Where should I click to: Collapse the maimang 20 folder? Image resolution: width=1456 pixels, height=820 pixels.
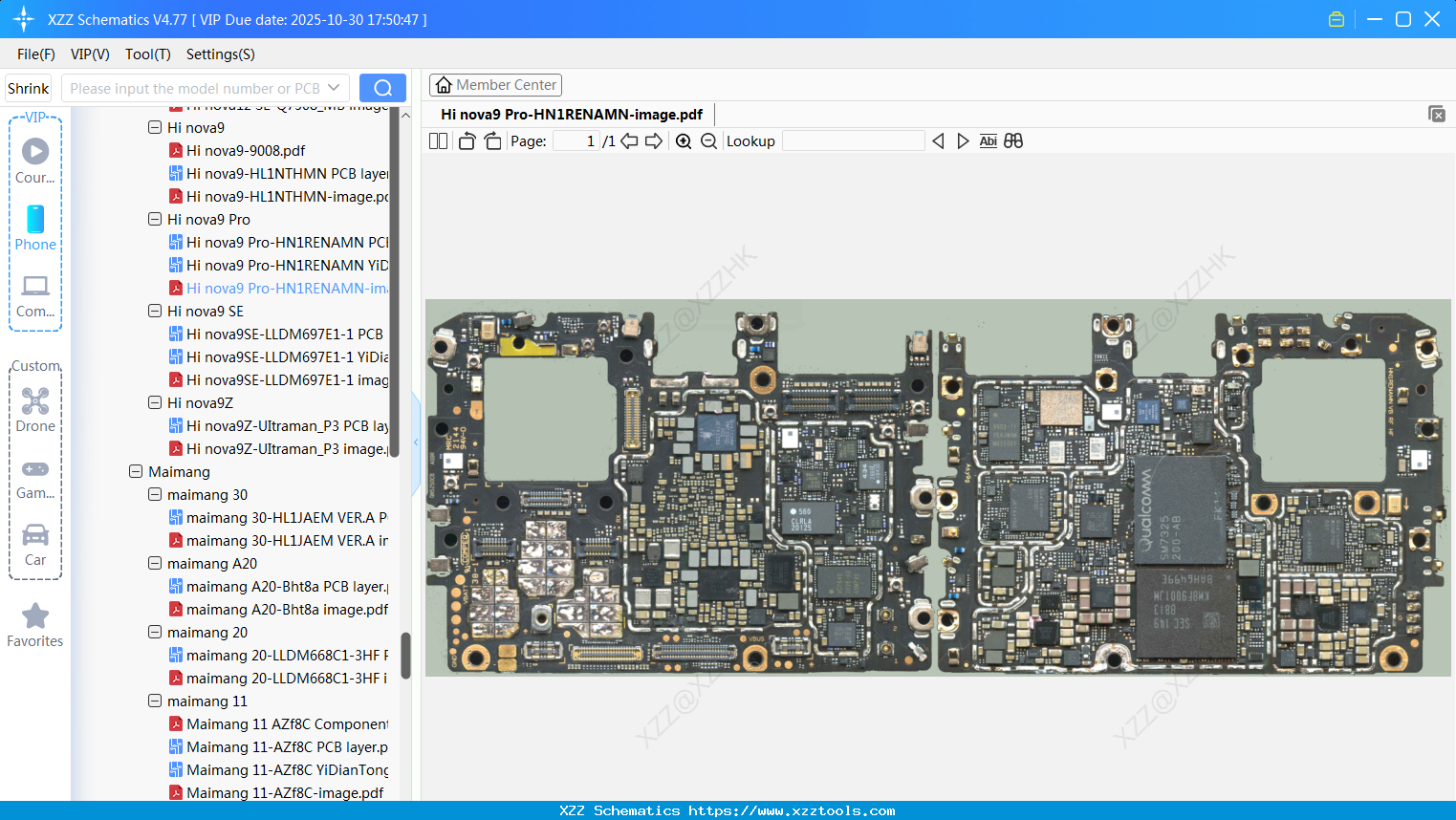(155, 632)
